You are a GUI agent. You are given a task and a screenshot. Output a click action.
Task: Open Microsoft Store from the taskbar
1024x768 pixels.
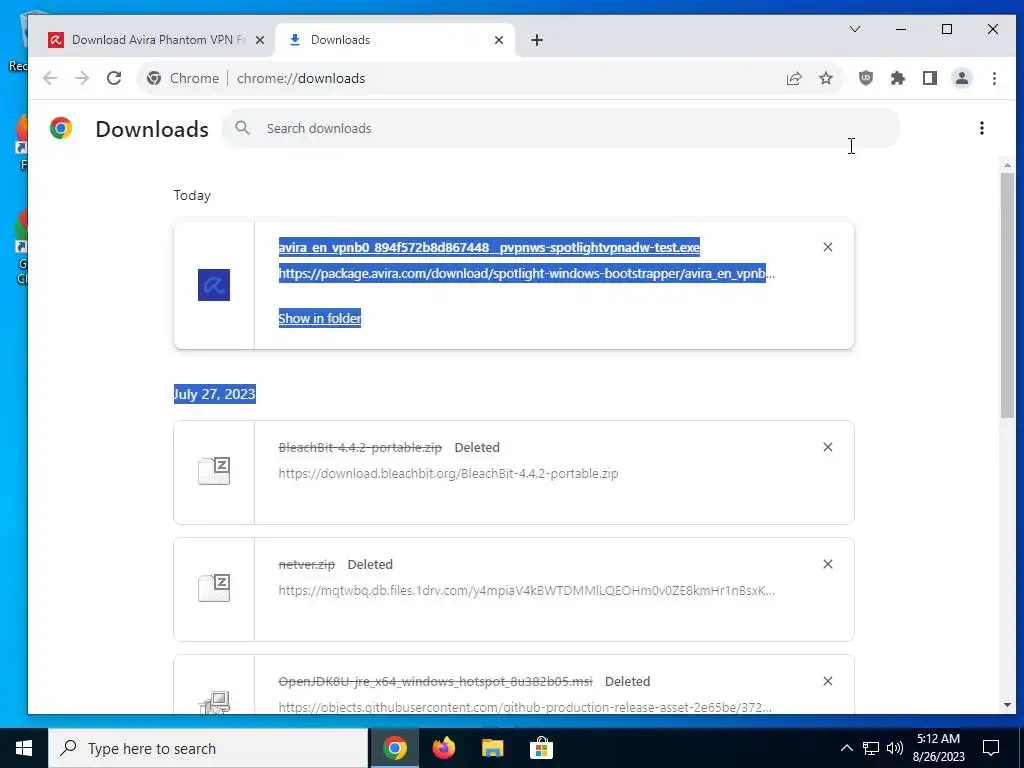[x=541, y=748]
